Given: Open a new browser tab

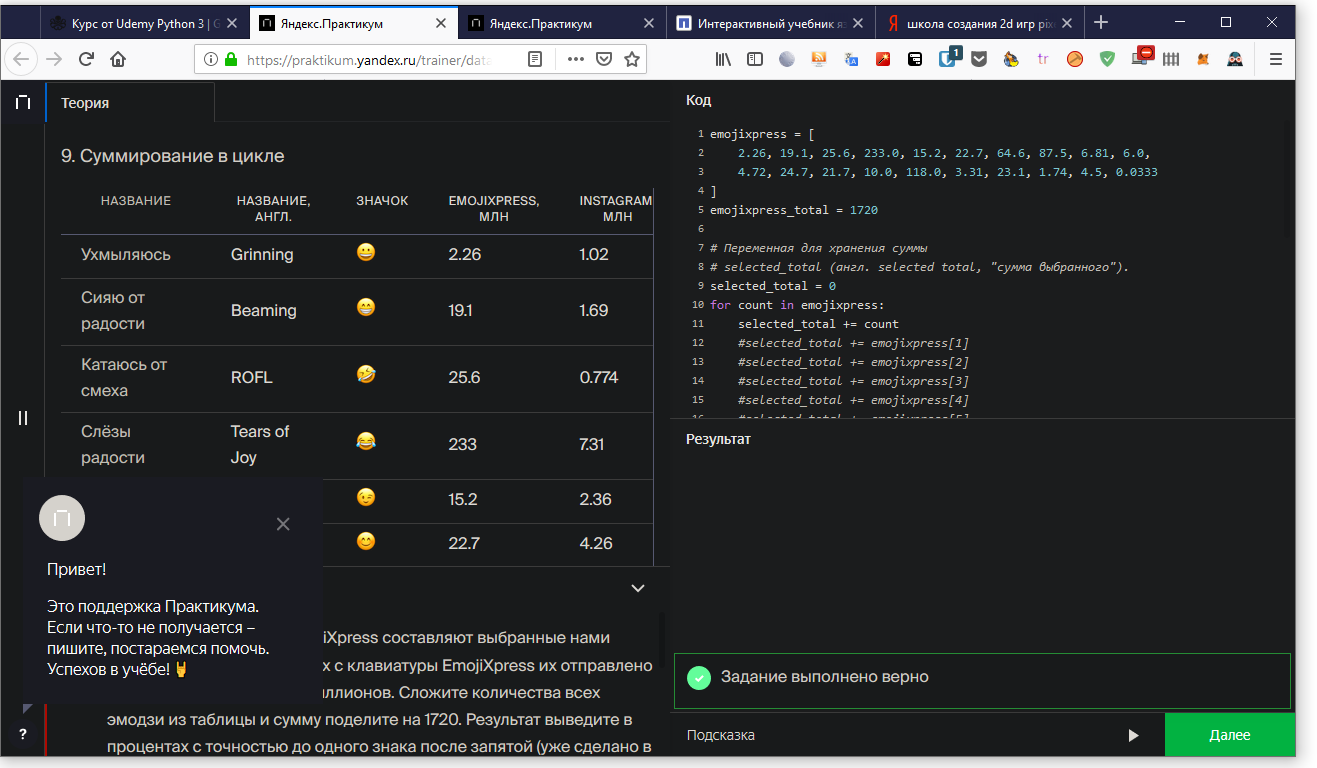Looking at the screenshot, I should click(1101, 23).
